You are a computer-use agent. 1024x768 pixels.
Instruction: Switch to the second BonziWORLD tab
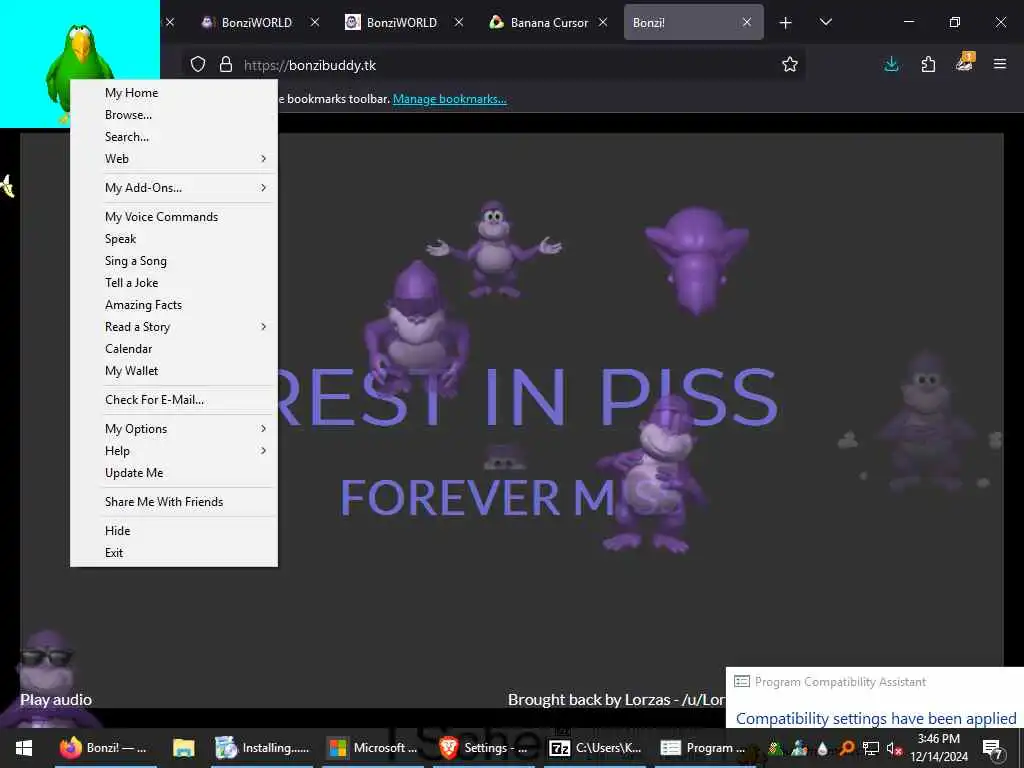[400, 22]
